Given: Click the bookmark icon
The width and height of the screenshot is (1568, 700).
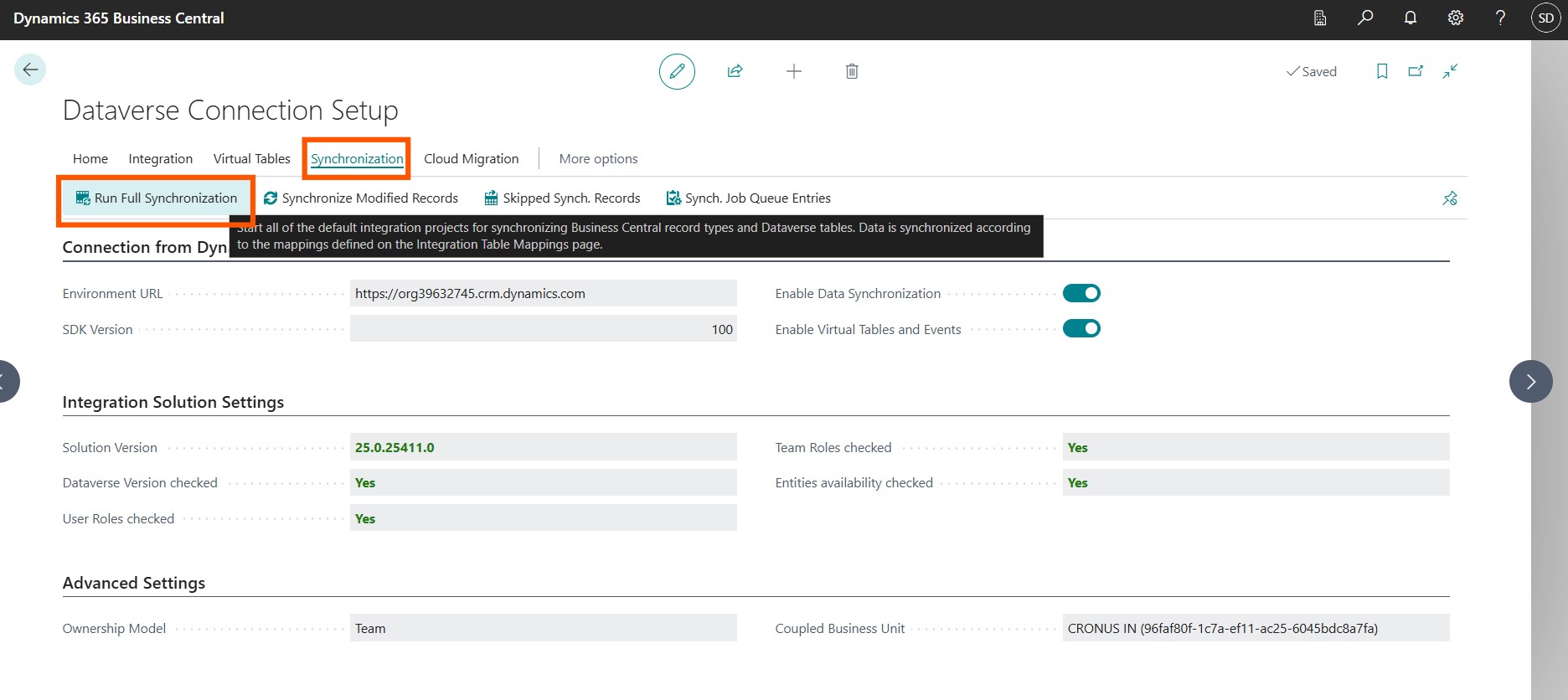Looking at the screenshot, I should 1381,71.
